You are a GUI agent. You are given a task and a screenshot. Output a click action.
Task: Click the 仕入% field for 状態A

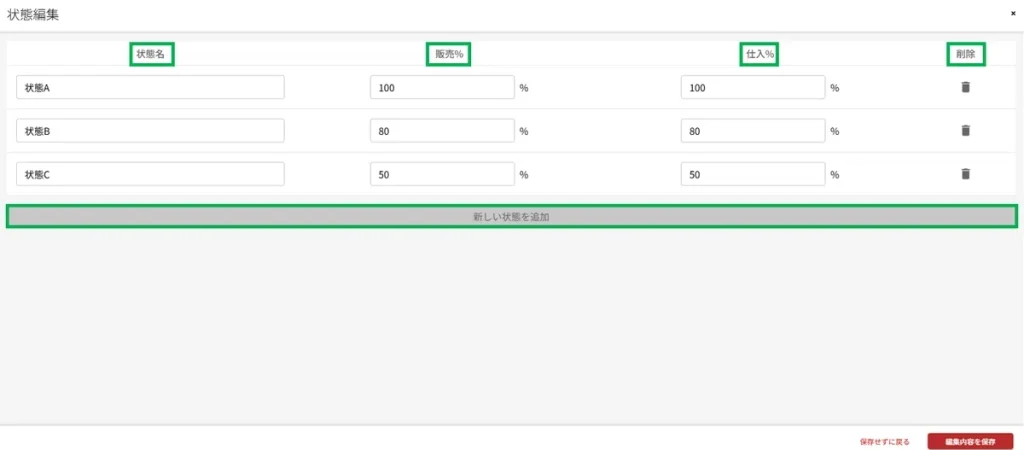pyautogui.click(x=752, y=88)
